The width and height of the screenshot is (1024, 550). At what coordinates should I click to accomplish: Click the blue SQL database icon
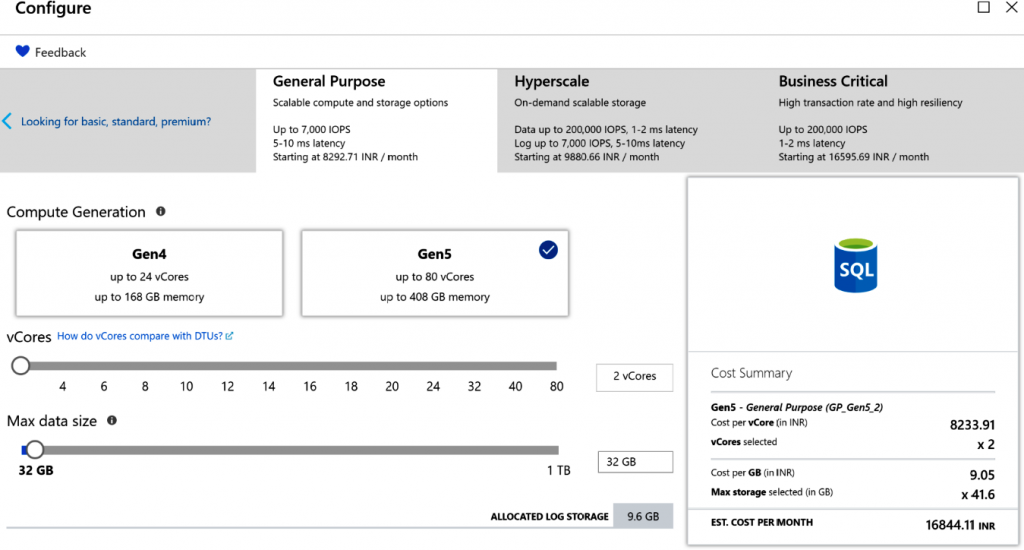pos(854,266)
